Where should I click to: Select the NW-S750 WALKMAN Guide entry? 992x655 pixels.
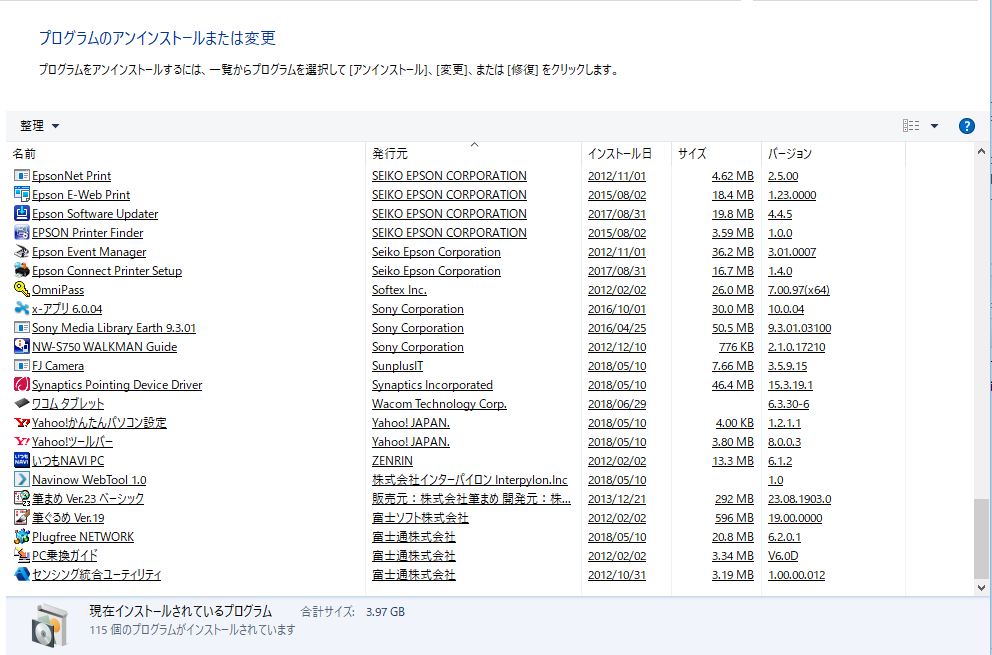pyautogui.click(x=104, y=347)
